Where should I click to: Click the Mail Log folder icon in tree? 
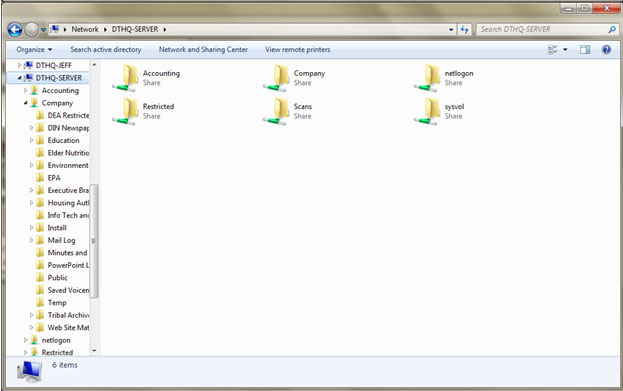[x=40, y=240]
